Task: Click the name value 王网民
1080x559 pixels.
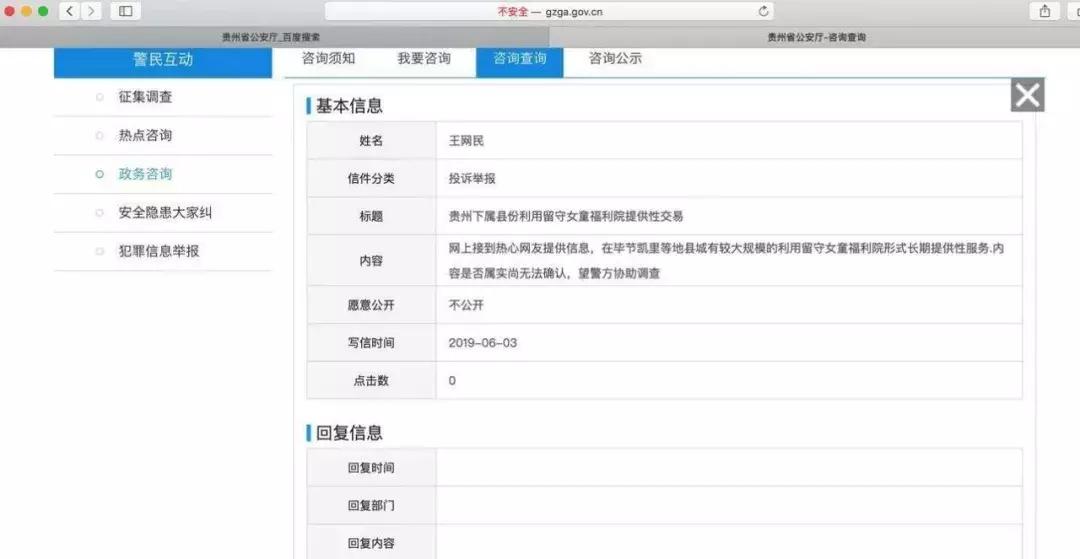Action: [466, 140]
